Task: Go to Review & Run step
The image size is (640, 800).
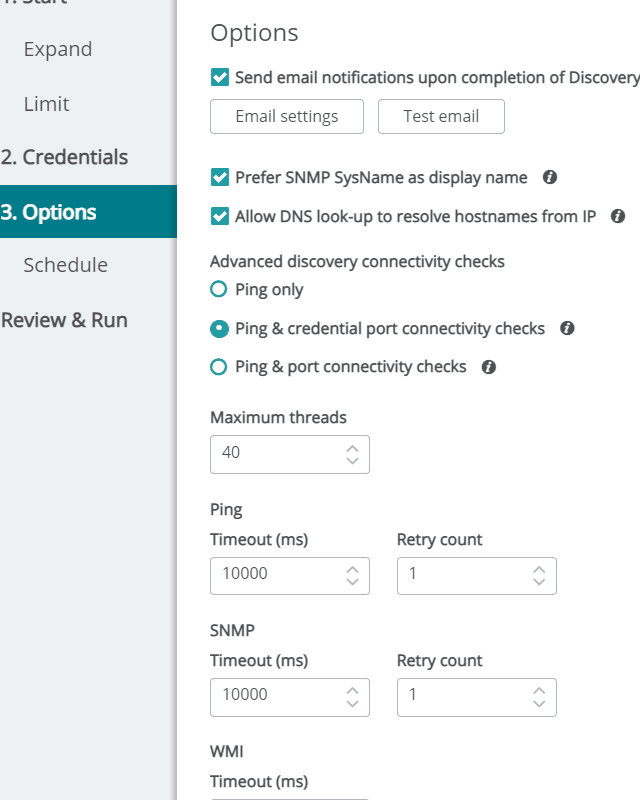Action: tap(64, 320)
